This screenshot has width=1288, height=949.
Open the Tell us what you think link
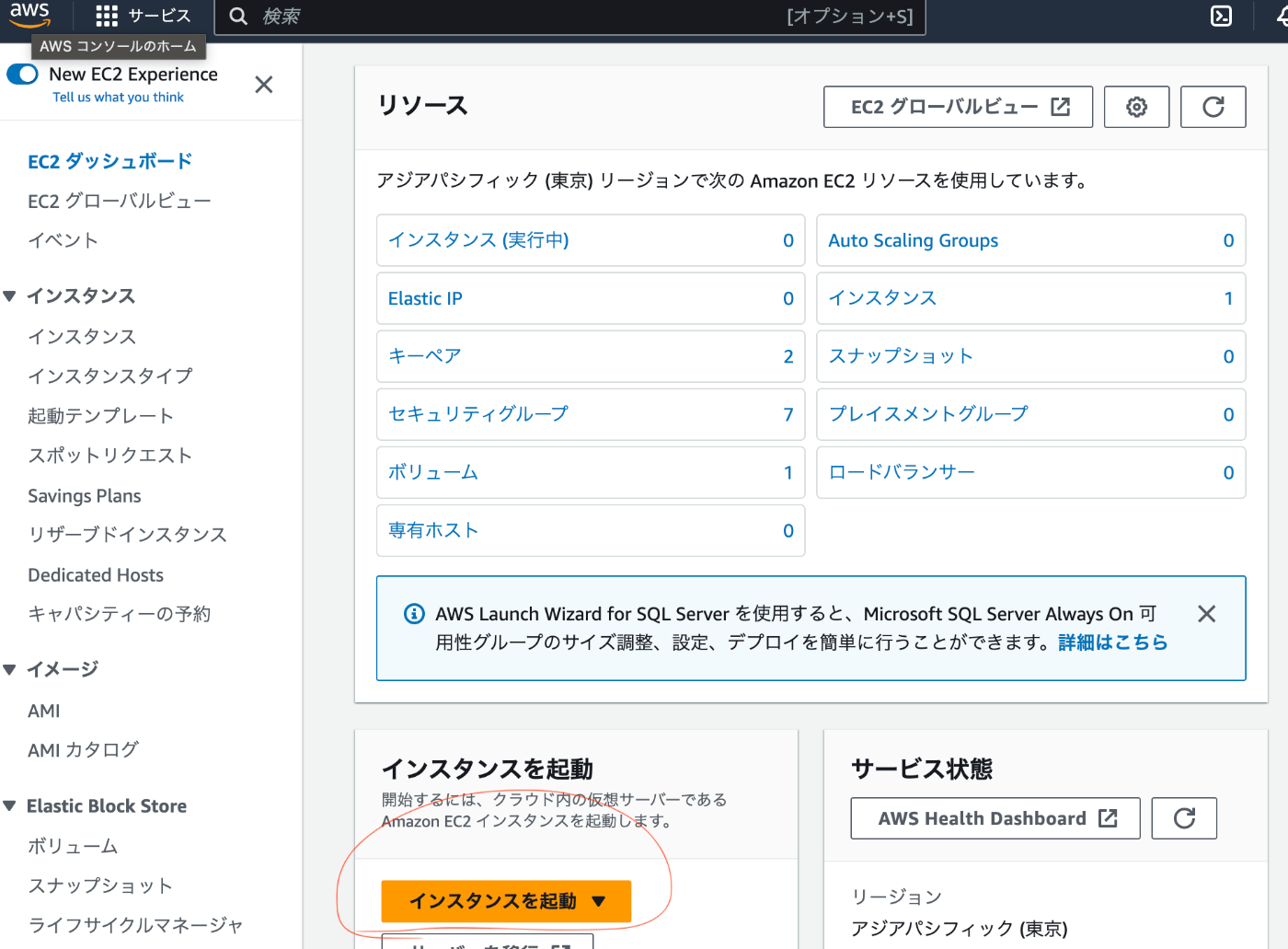(118, 98)
